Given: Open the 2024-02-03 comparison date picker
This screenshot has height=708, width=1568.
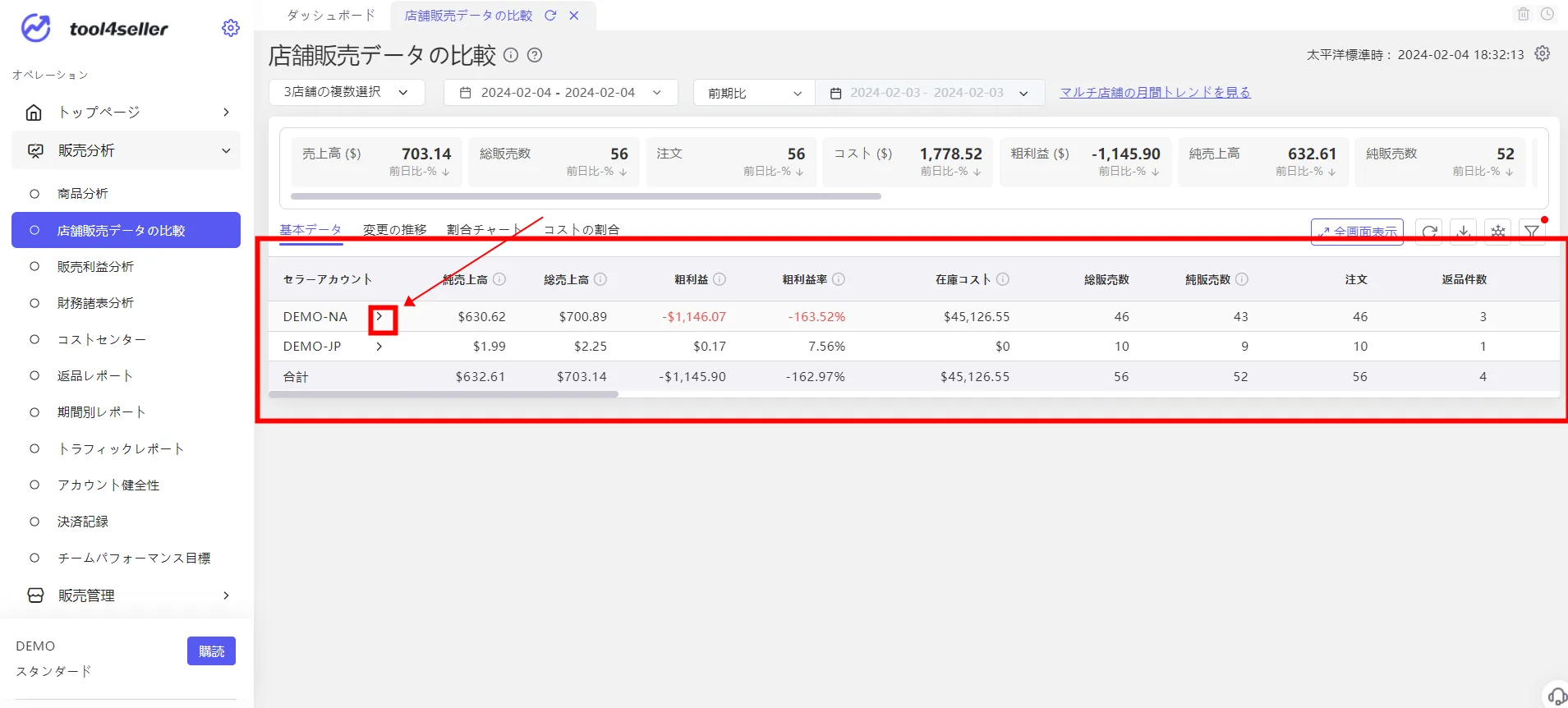Looking at the screenshot, I should 930,93.
